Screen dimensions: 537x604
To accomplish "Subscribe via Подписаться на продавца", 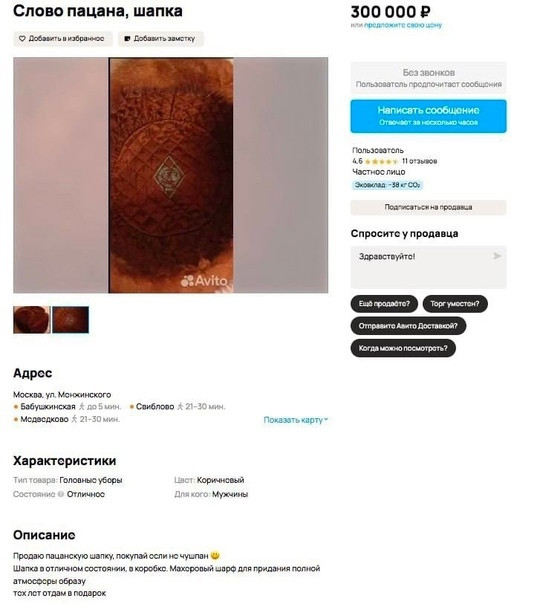I will [x=428, y=207].
